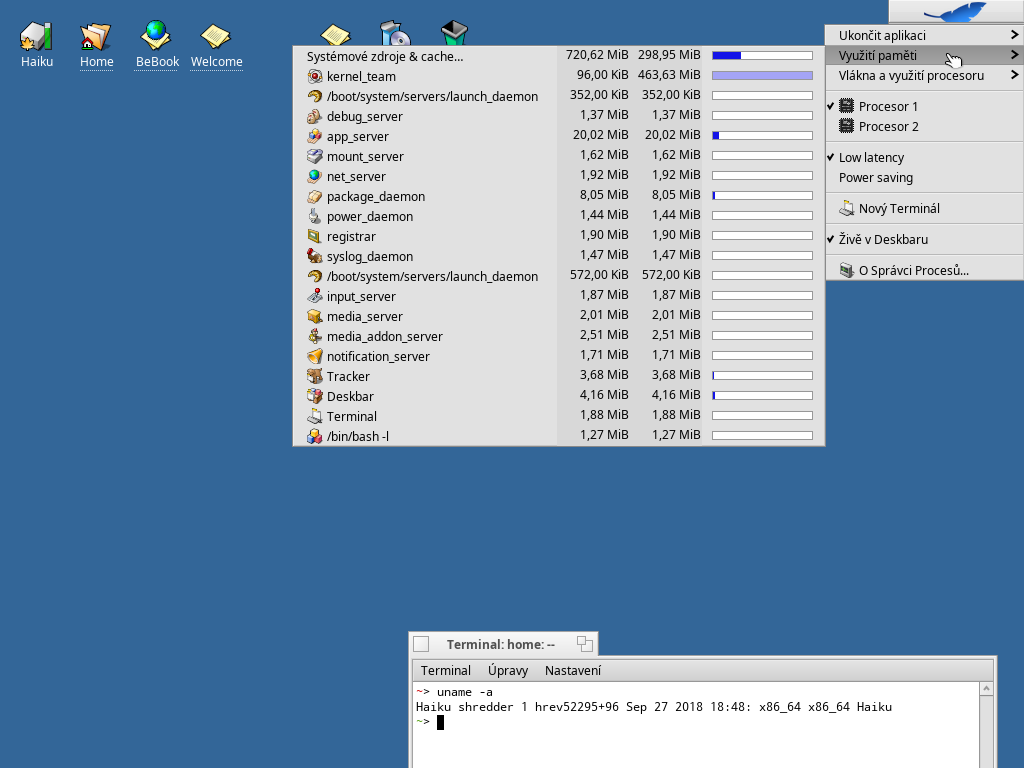Click the Procesor 1 chip icon
This screenshot has height=768, width=1024.
846,106
